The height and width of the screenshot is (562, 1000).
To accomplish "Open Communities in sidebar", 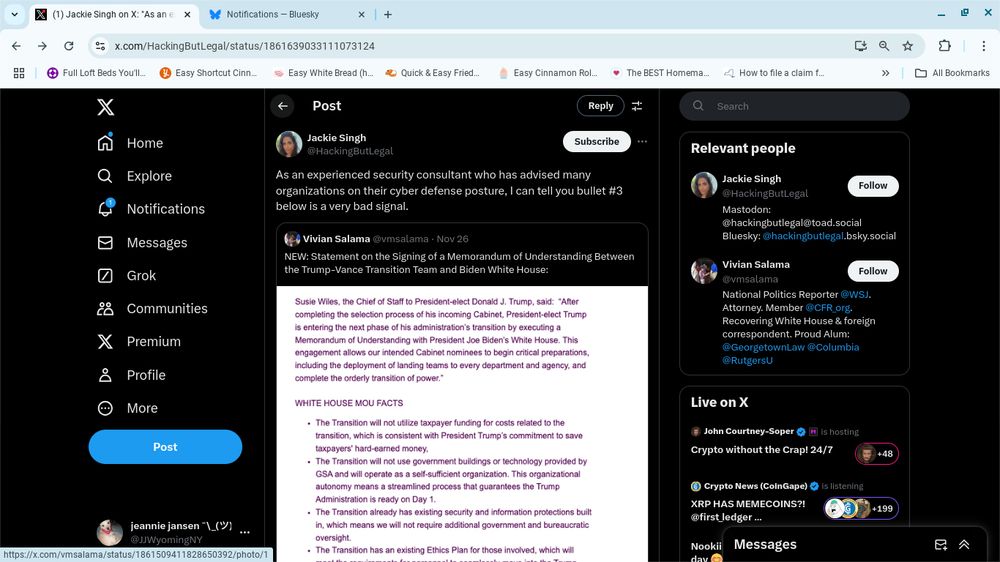I will pos(152,309).
